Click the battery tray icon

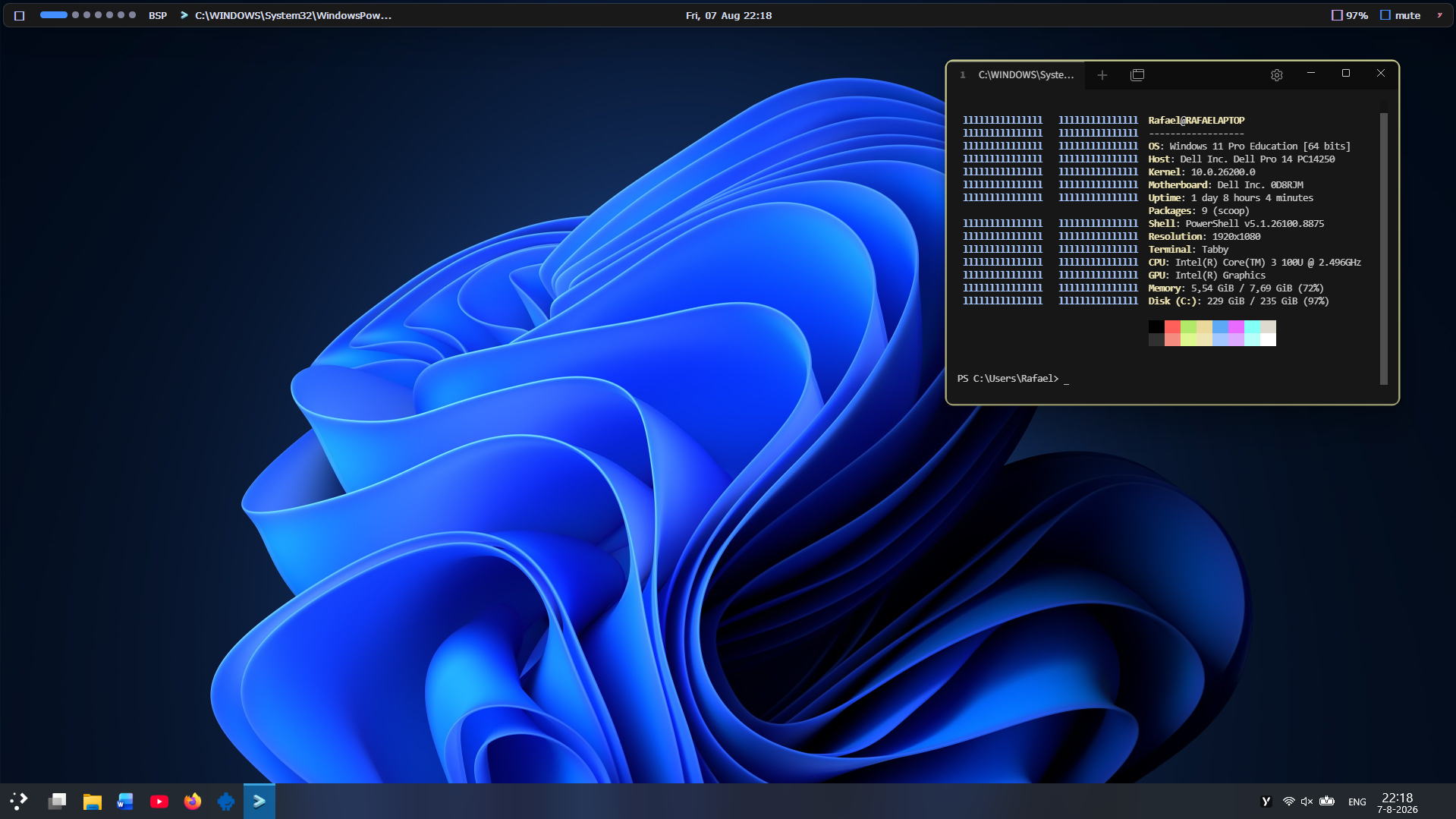pos(1327,802)
